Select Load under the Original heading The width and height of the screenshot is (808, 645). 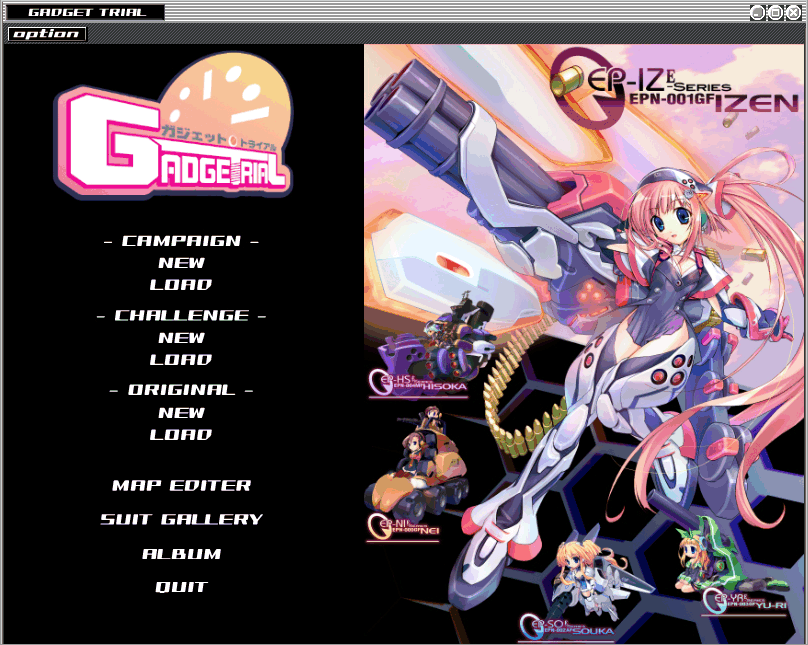click(x=181, y=435)
